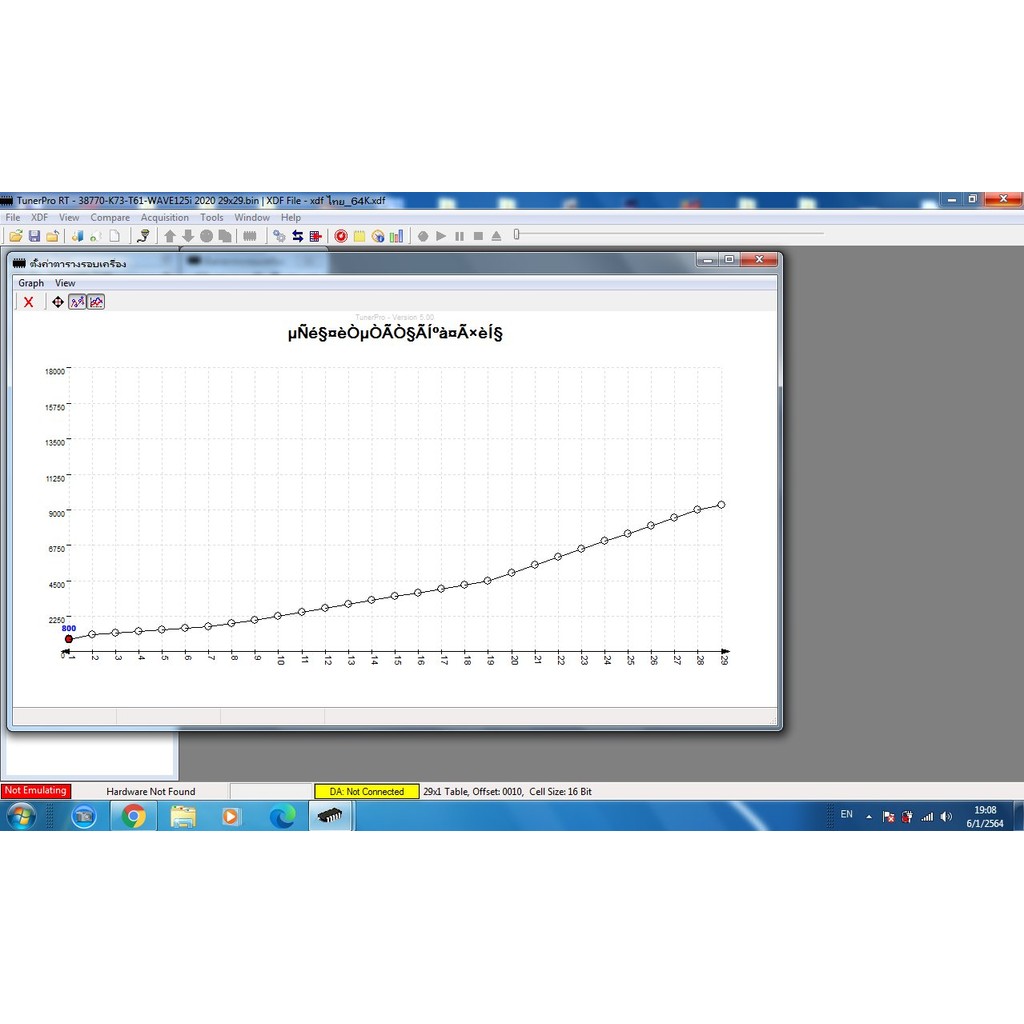Open Google Chrome from the taskbar
This screenshot has height=1024, width=1024.
click(x=133, y=816)
